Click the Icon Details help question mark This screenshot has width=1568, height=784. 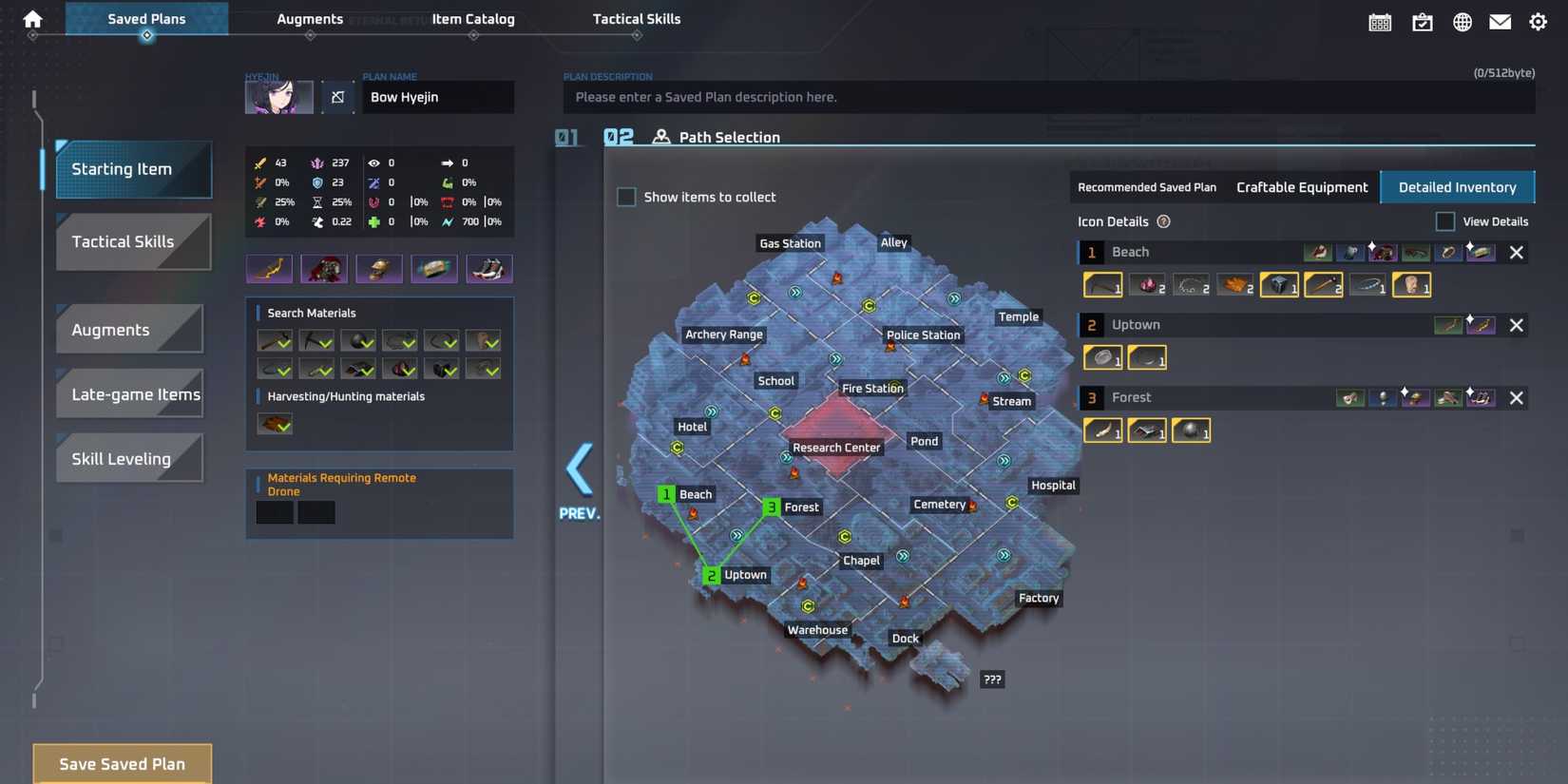1163,221
